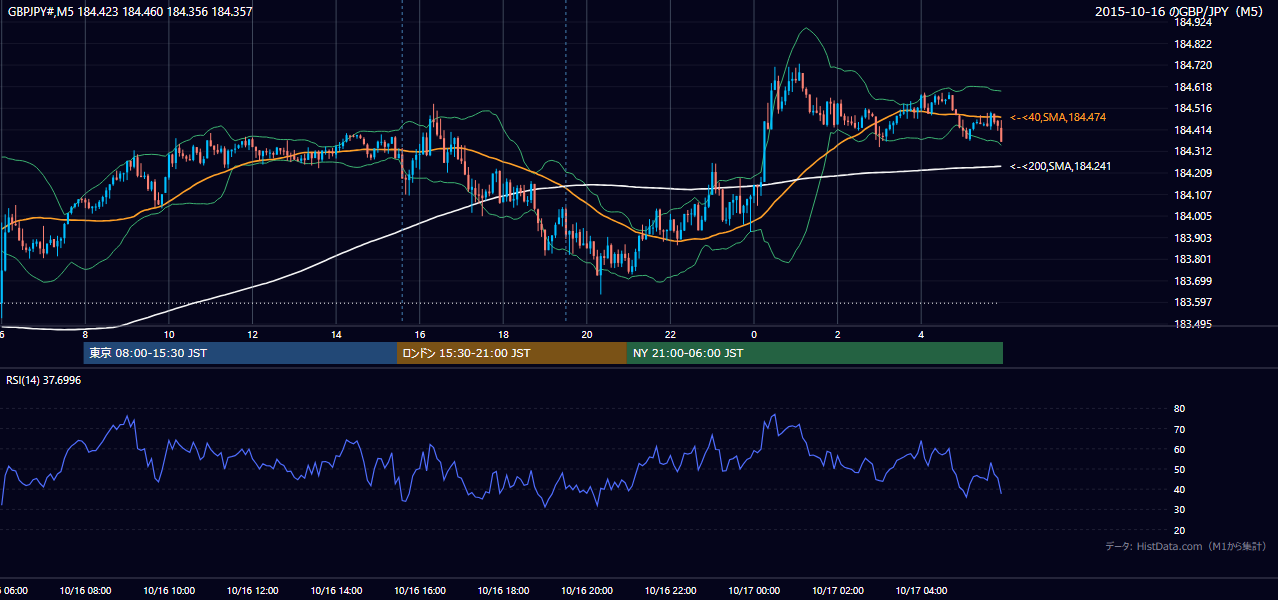
Task: Click the RSI 60 level label
Action: [x=1179, y=449]
